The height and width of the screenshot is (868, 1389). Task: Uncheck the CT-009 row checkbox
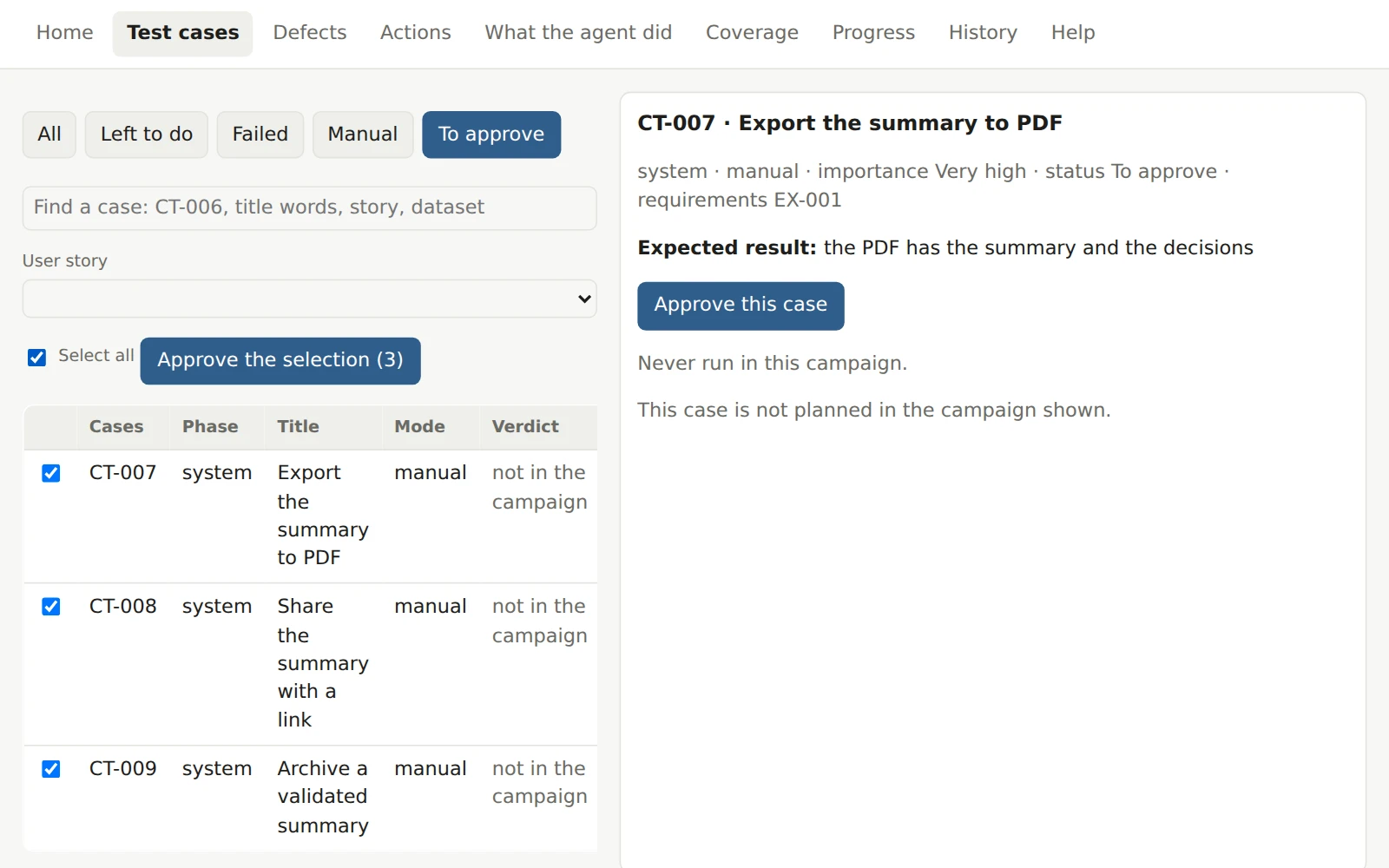51,769
